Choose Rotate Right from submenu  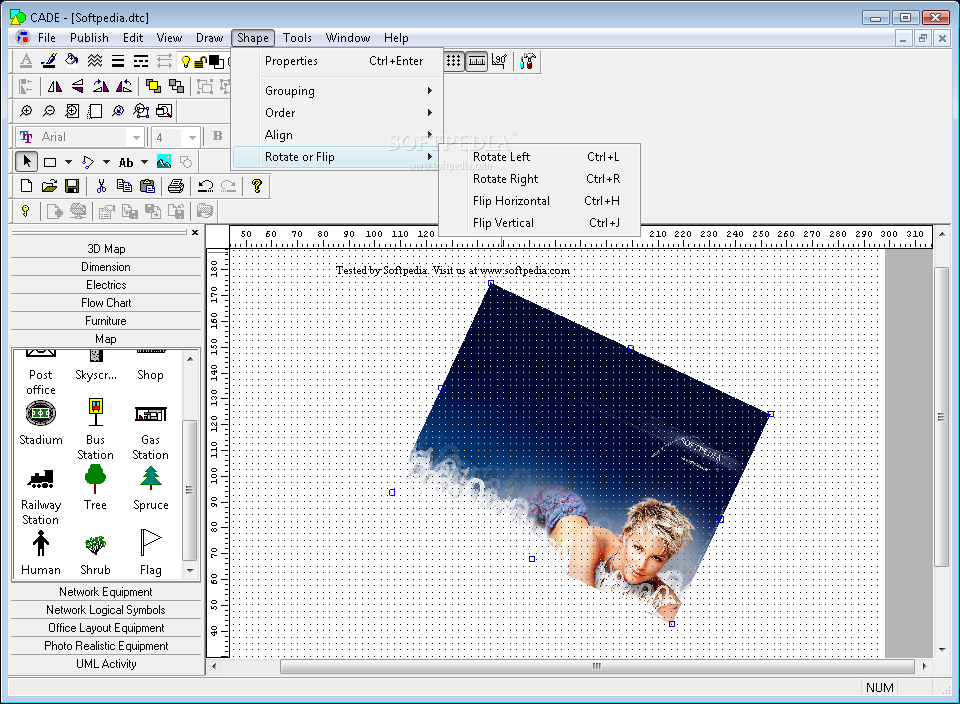click(x=539, y=179)
